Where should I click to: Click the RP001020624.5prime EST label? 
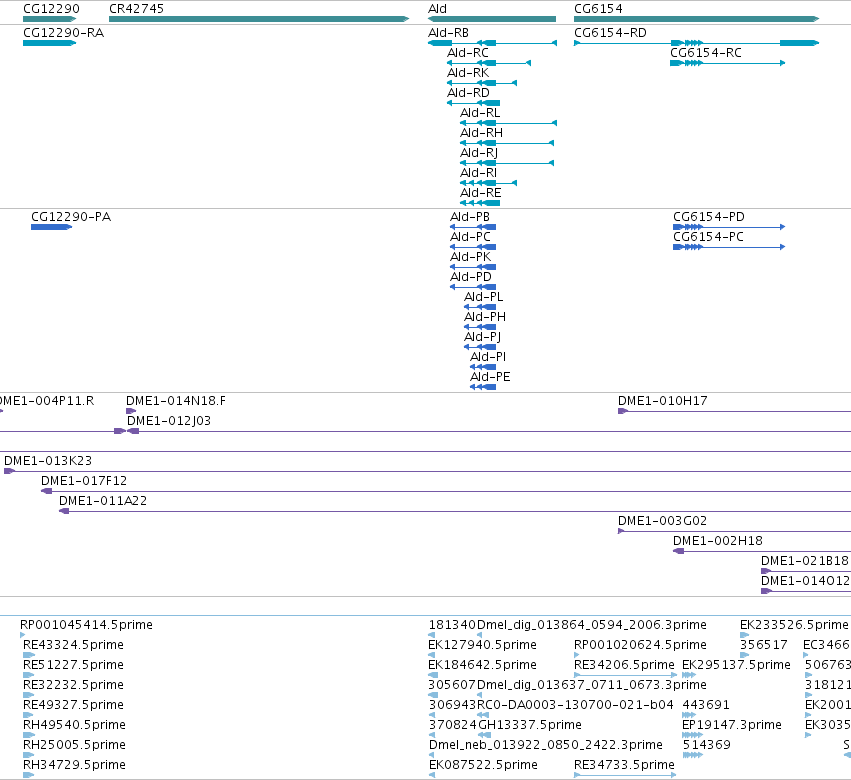(640, 645)
